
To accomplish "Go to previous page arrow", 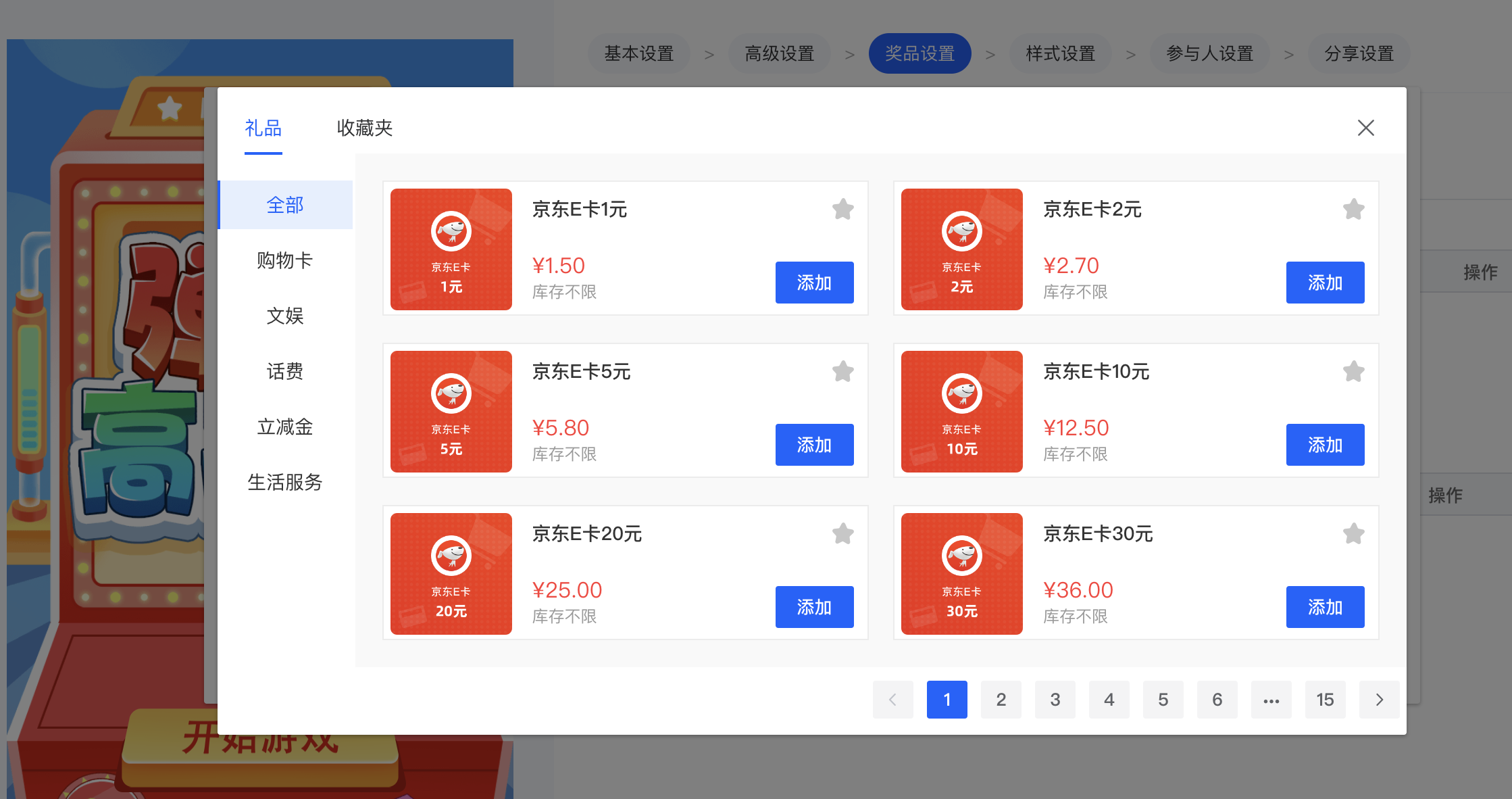I will 892,700.
